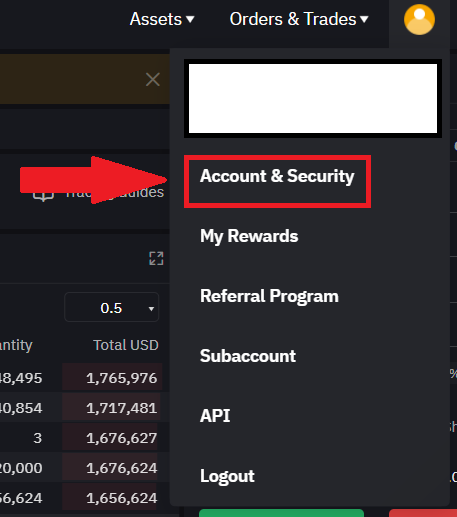Open the 0.5 grouping dropdown
457x517 pixels.
(x=111, y=307)
